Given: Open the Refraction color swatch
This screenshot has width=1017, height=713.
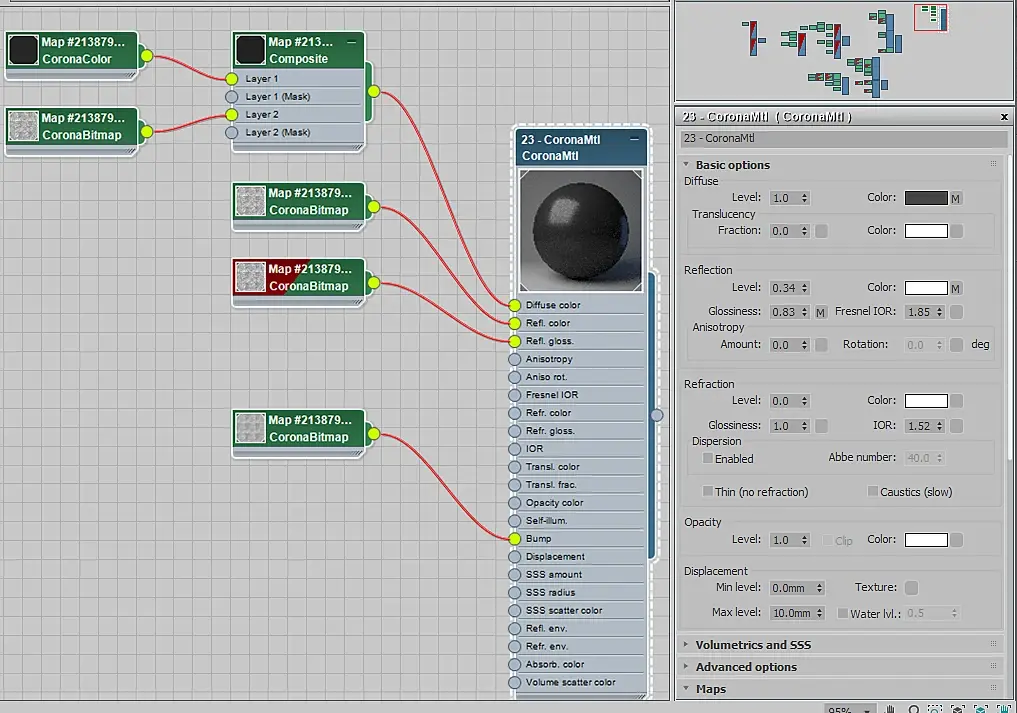Looking at the screenshot, I should pos(926,401).
